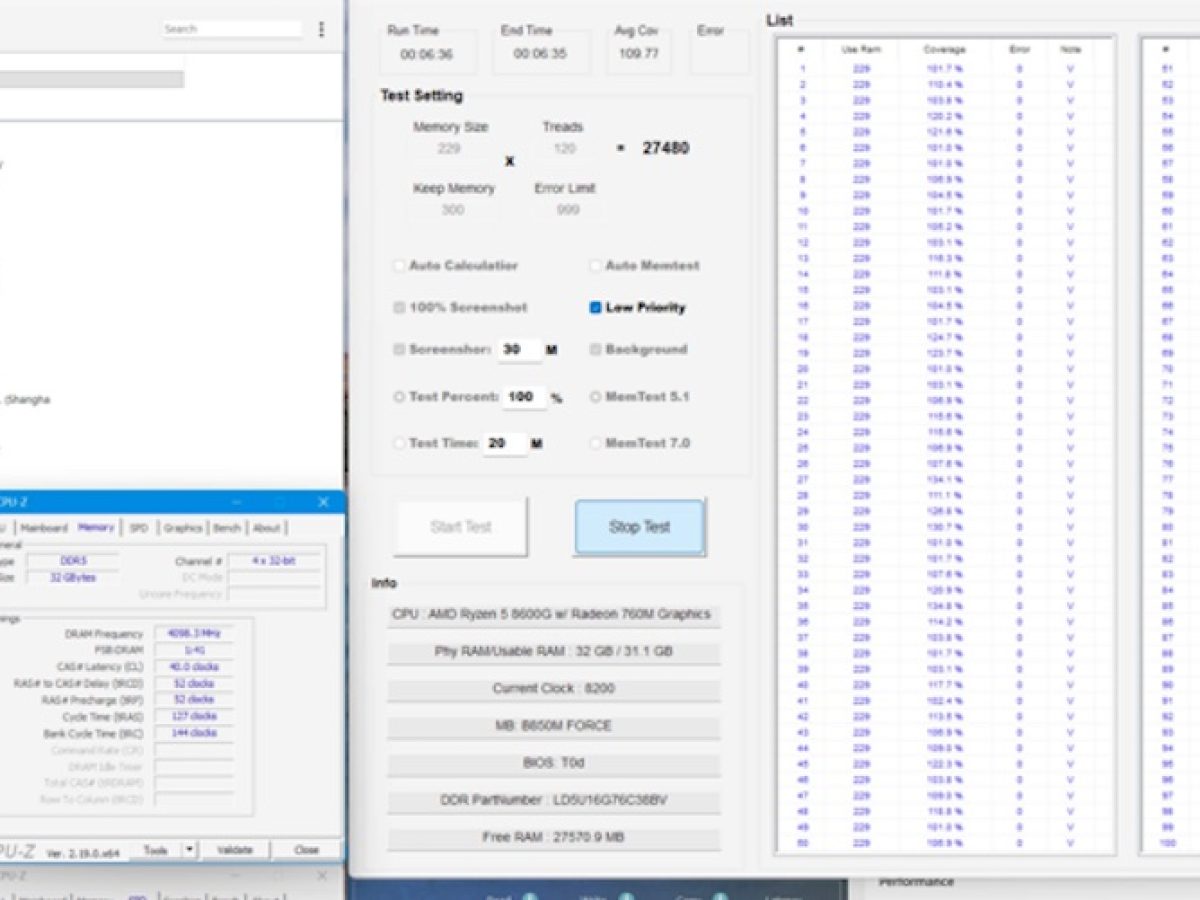Select row 1 in the left list
This screenshot has height=900, width=1200.
pyautogui.click(x=945, y=69)
